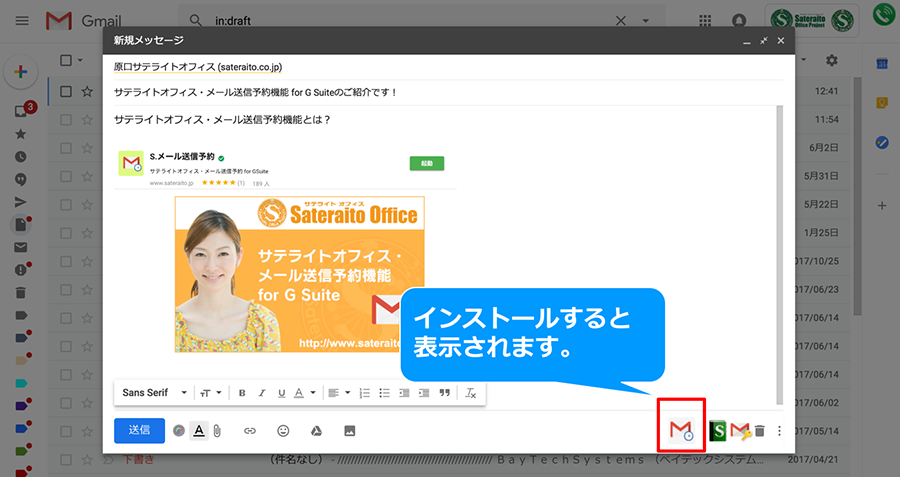Image resolution: width=900 pixels, height=477 pixels.
Task: Open Google Calendar in side panel
Action: [882, 64]
